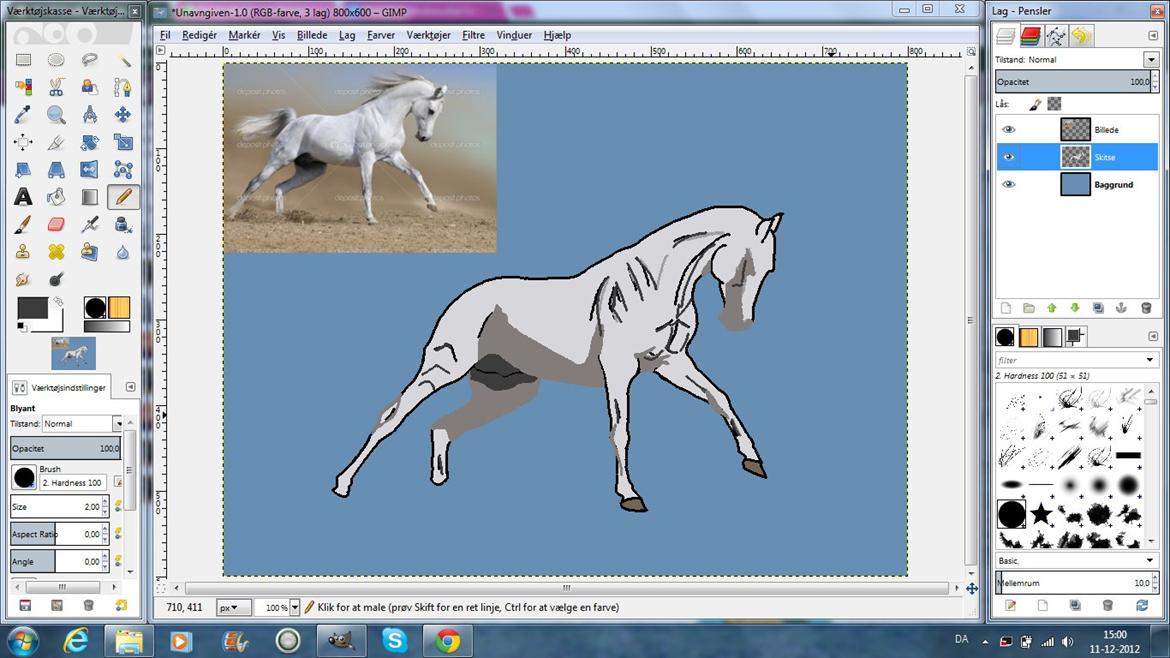Click the Windows Start button
This screenshot has height=658, width=1170.
pyautogui.click(x=22, y=640)
